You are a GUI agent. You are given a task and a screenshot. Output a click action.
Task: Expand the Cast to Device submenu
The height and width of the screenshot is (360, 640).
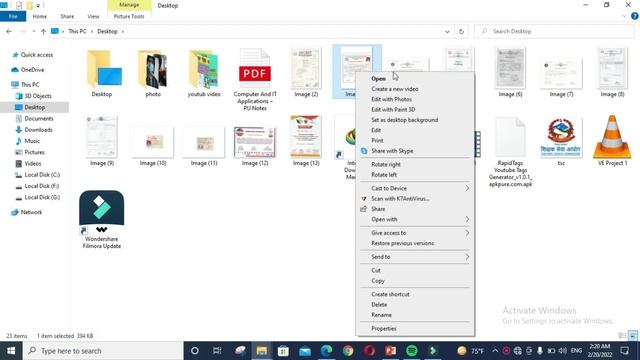(x=415, y=188)
